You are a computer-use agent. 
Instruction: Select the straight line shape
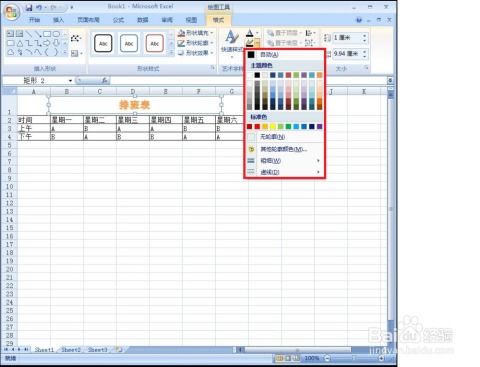29,34
